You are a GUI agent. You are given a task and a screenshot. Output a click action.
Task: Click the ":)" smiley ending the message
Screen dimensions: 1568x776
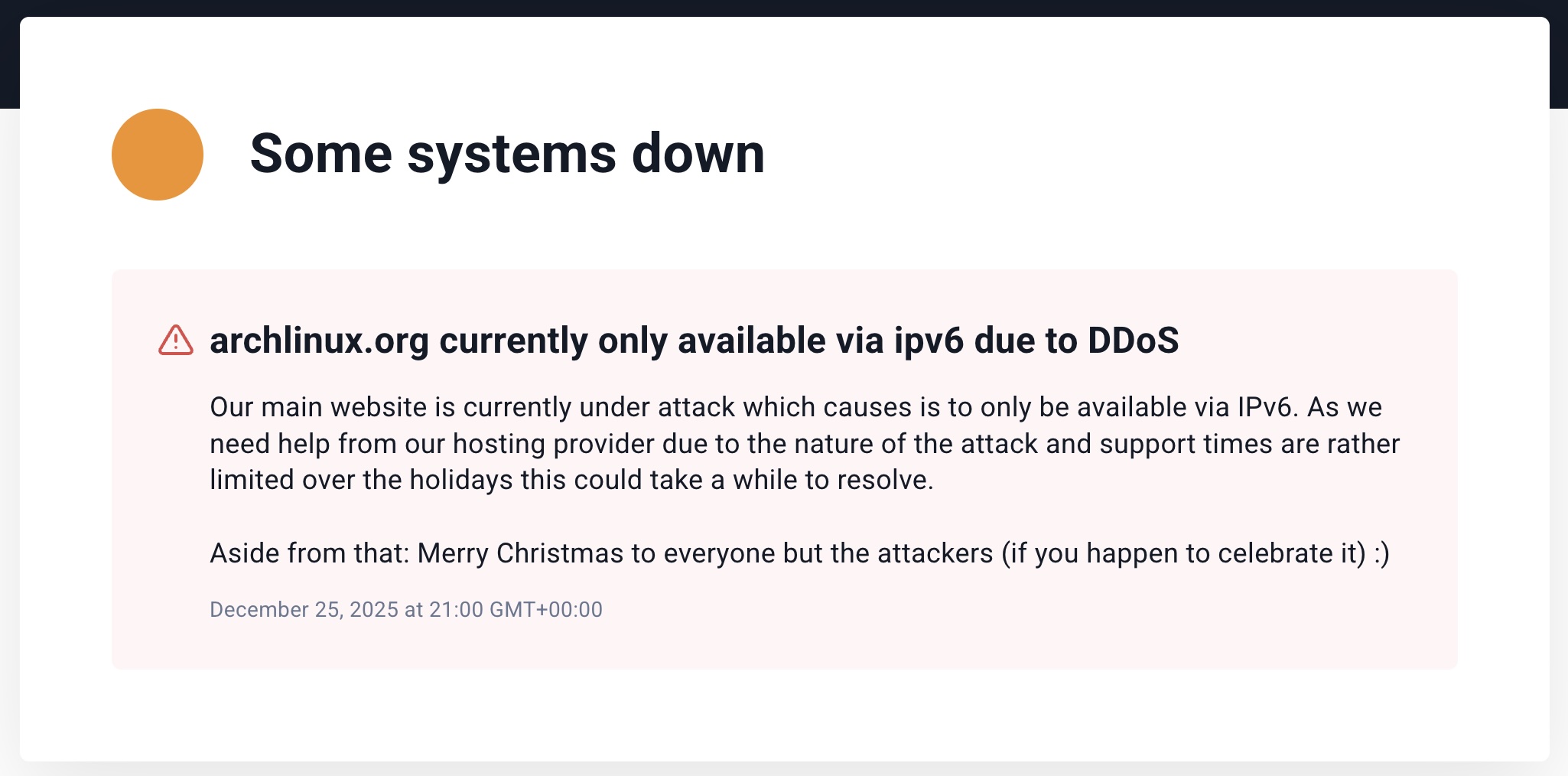coord(1381,553)
